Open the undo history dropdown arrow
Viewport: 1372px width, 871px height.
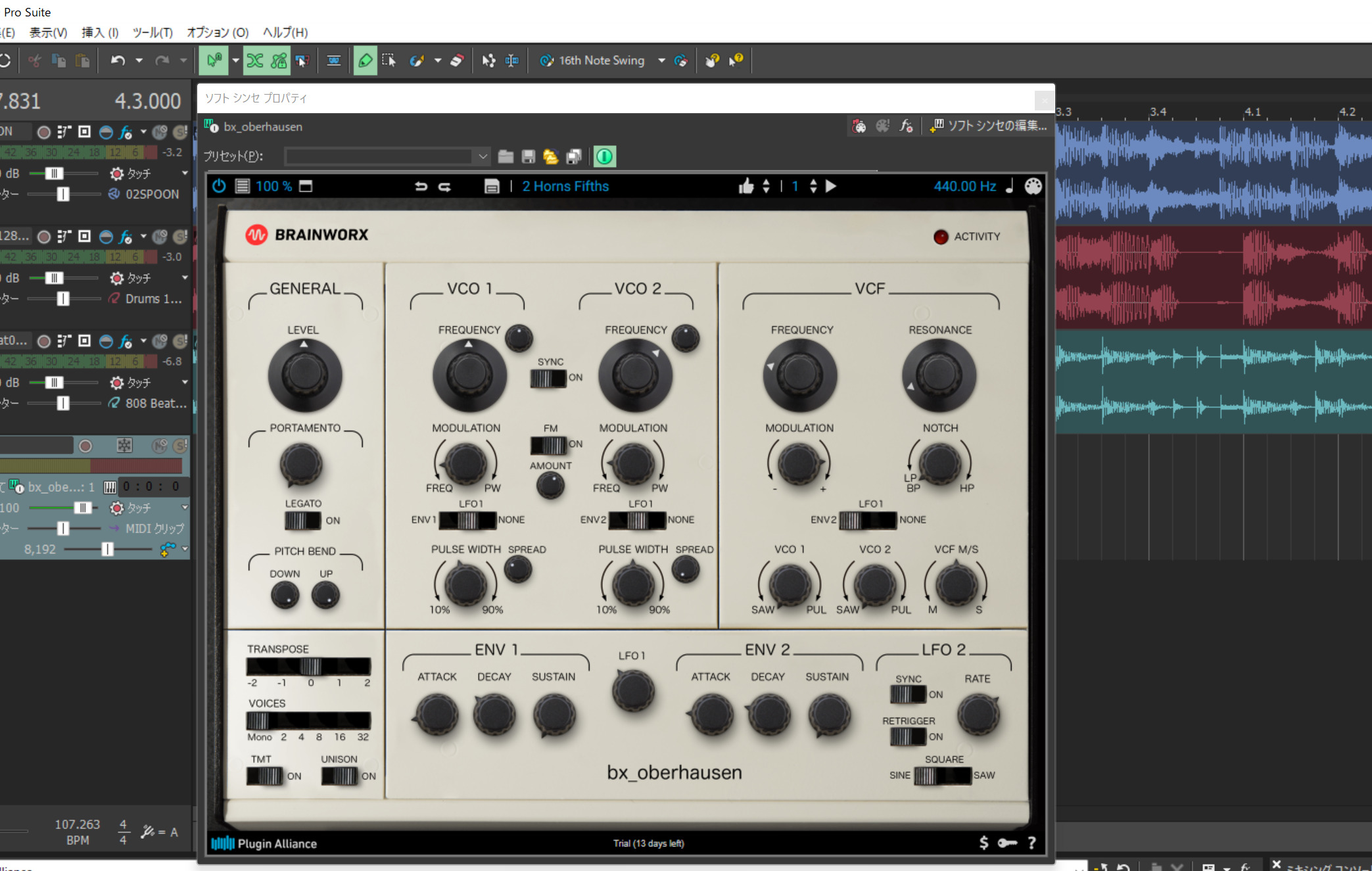[139, 60]
